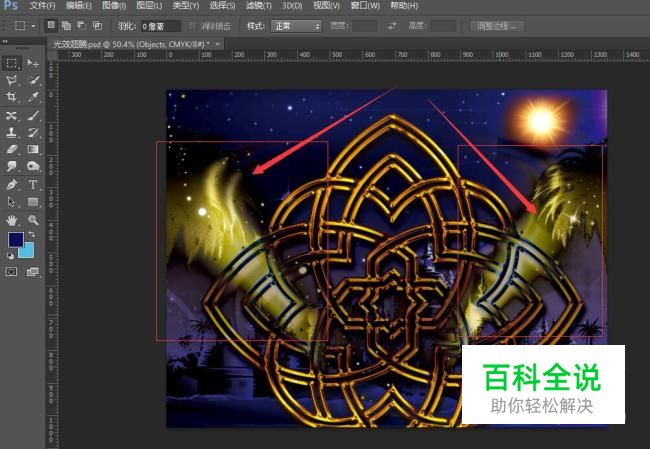Viewport: 650px width, 449px height.
Task: Select the Clone Stamp tool
Action: coord(12,132)
